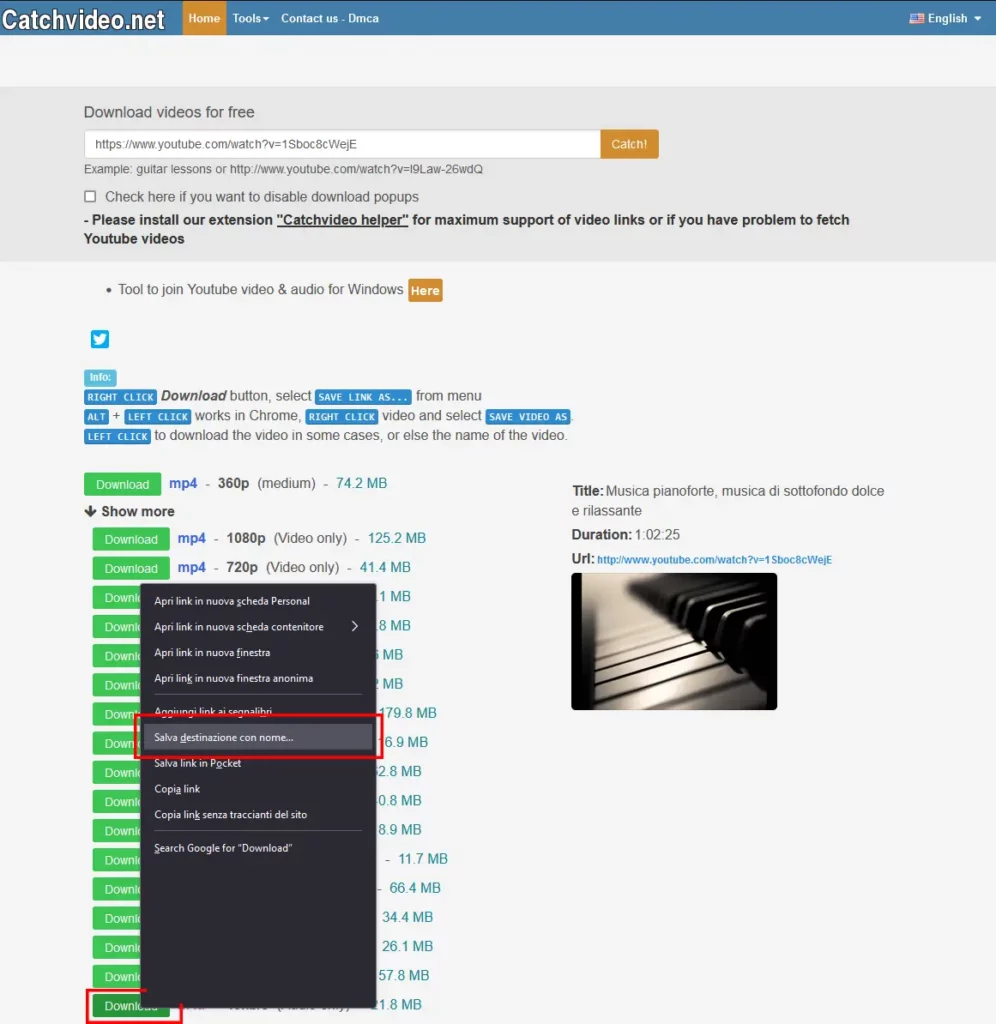The image size is (996, 1024).
Task: Click the Twitter share icon
Action: point(100,339)
